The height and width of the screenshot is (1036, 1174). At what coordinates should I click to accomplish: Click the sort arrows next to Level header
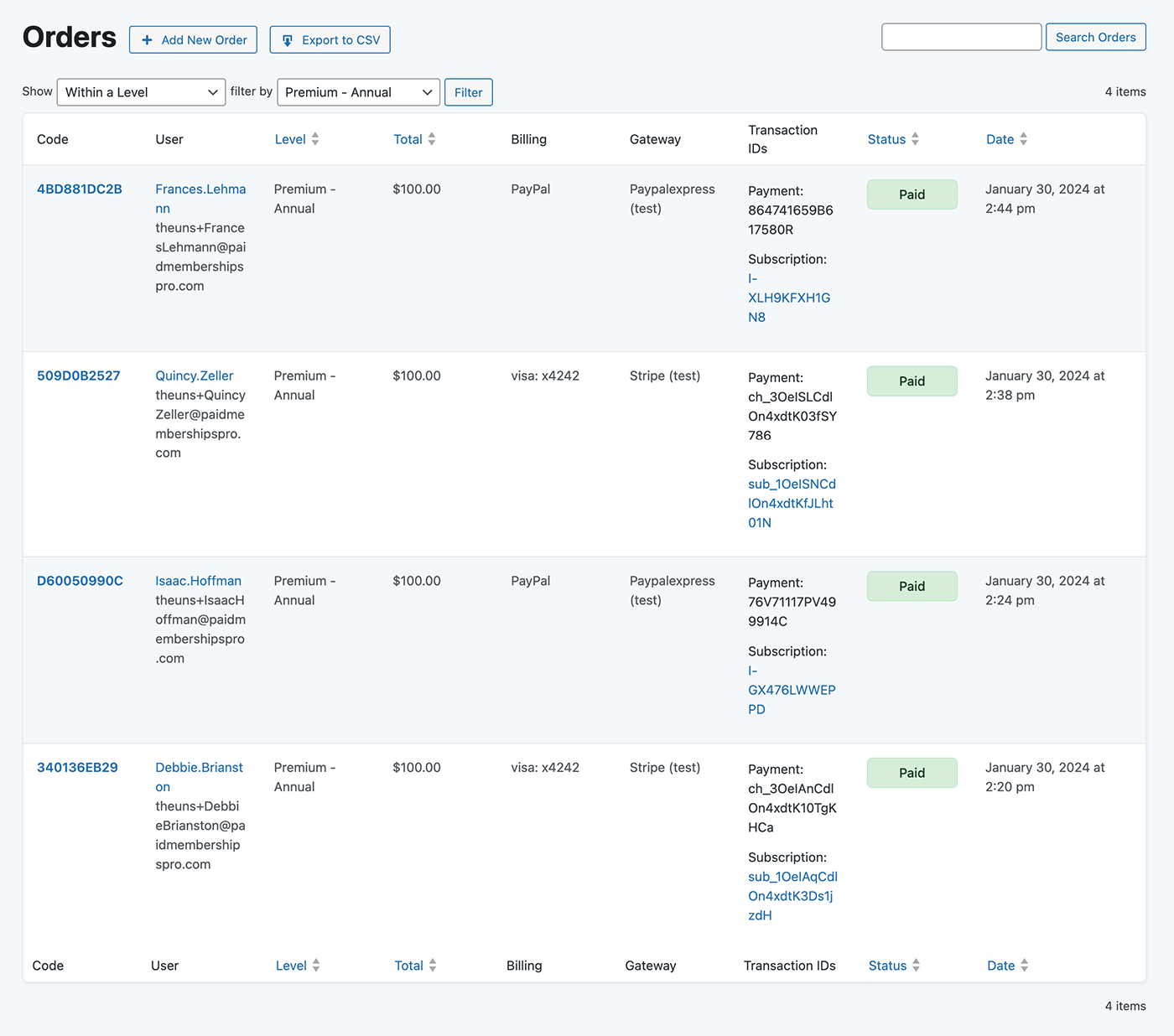click(315, 138)
